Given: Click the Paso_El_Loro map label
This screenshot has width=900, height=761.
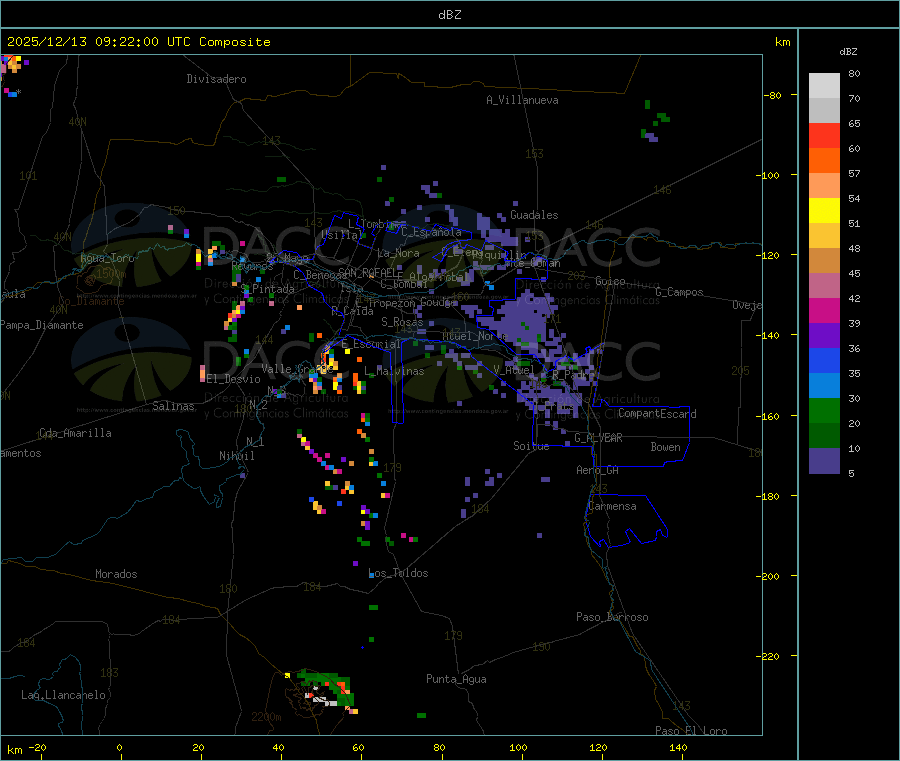Looking at the screenshot, I should tap(692, 731).
